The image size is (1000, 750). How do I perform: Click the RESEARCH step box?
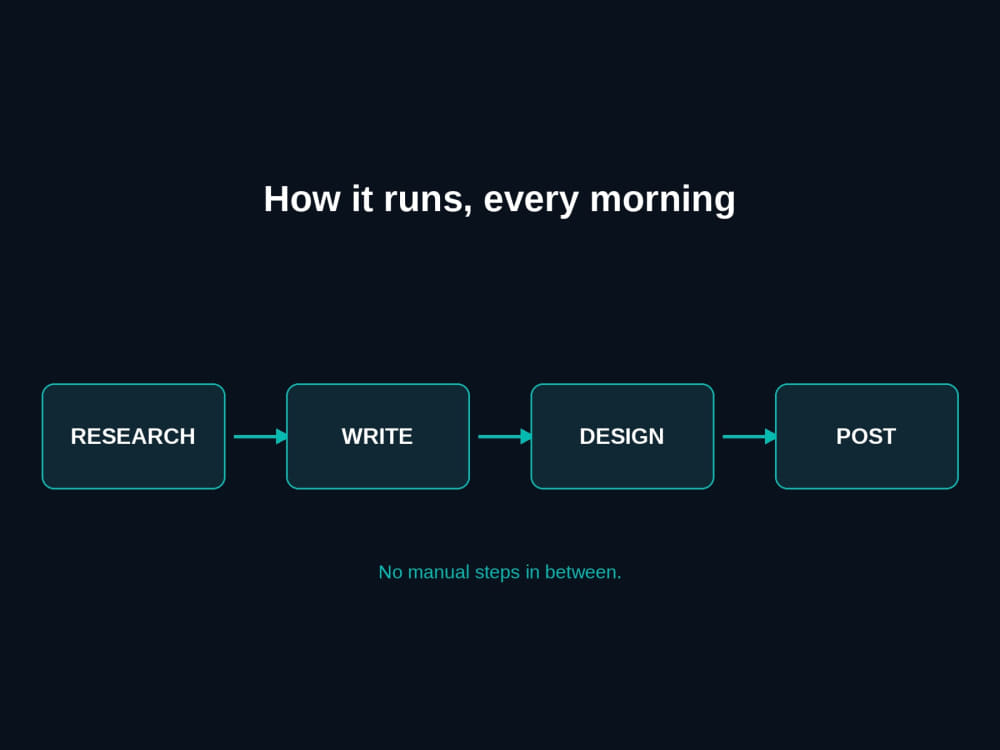133,436
